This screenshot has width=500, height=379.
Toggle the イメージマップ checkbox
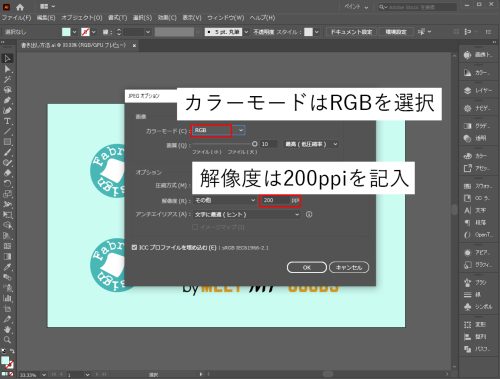pos(195,227)
